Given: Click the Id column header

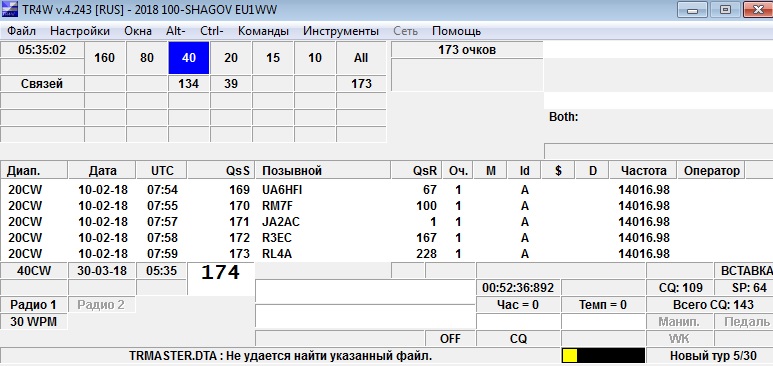Looking at the screenshot, I should pos(524,171).
